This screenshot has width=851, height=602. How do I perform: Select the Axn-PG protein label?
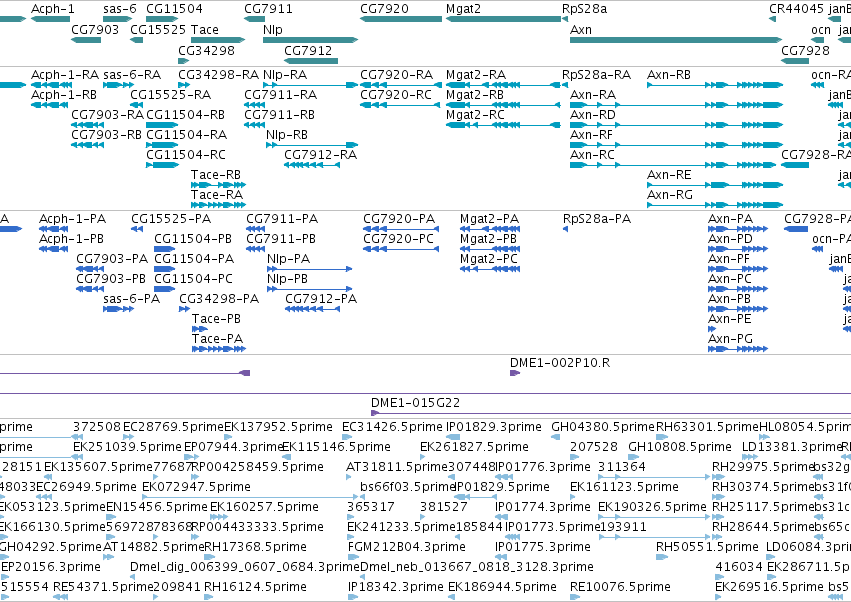click(x=731, y=339)
